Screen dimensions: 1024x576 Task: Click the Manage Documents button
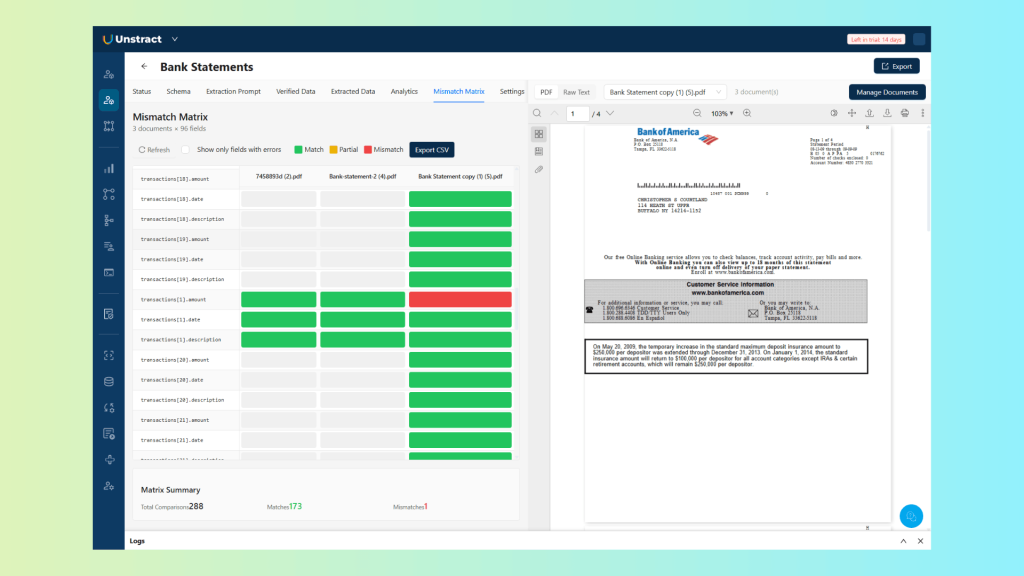tap(887, 92)
